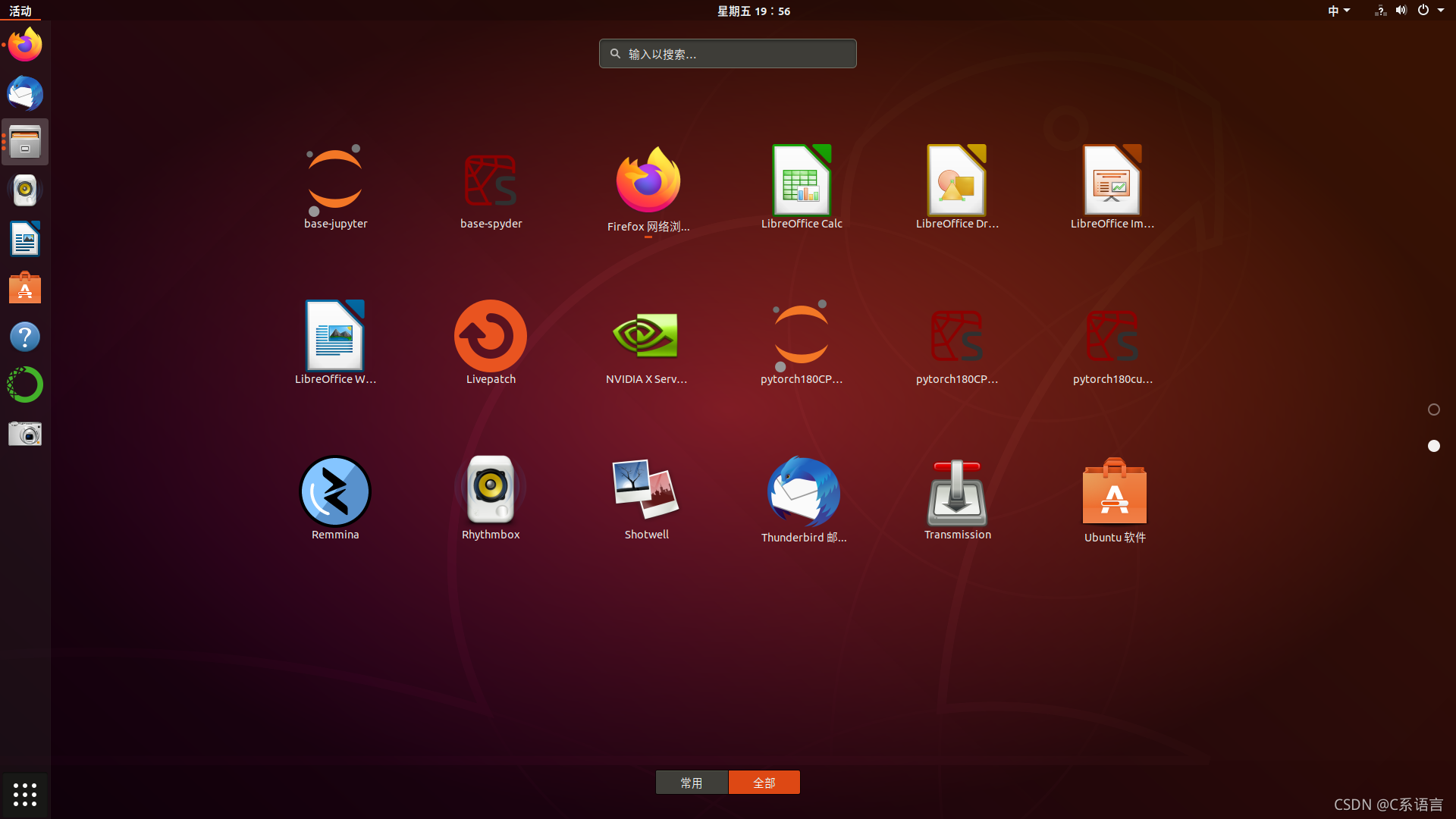
Task: Open the clock menu 星期五 19:56
Action: (x=754, y=11)
